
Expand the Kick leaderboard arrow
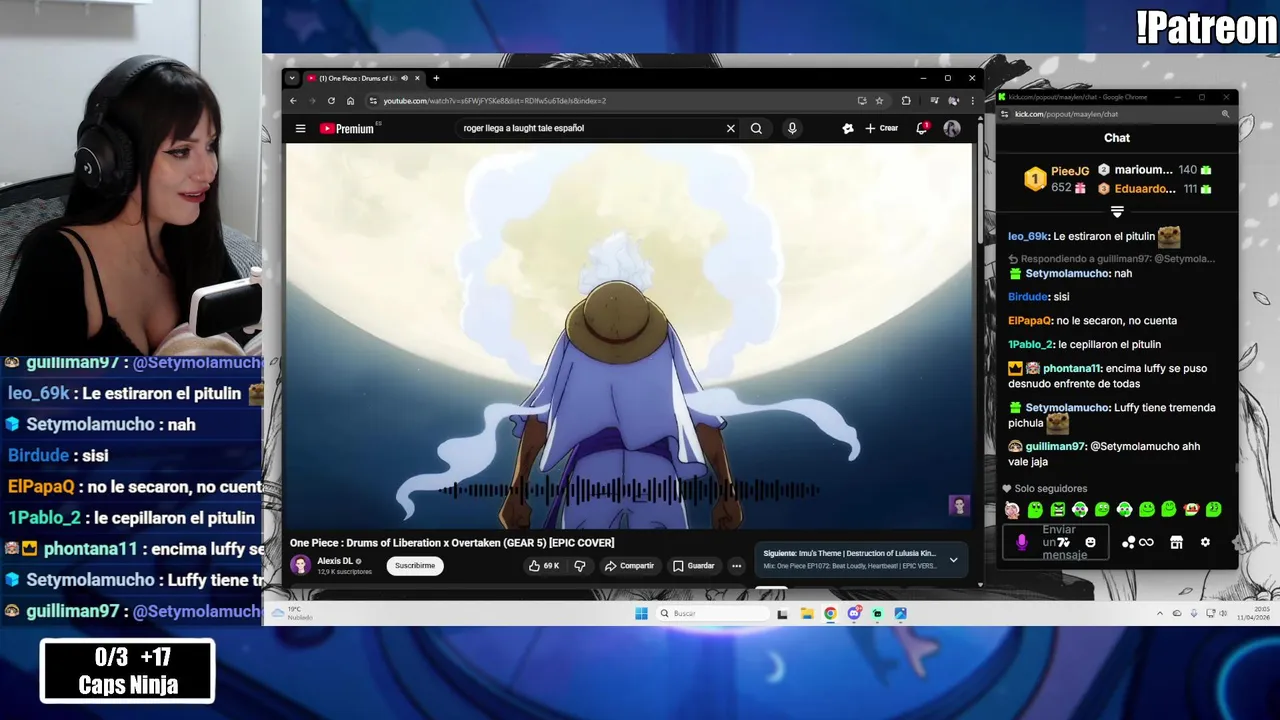pyautogui.click(x=1117, y=212)
